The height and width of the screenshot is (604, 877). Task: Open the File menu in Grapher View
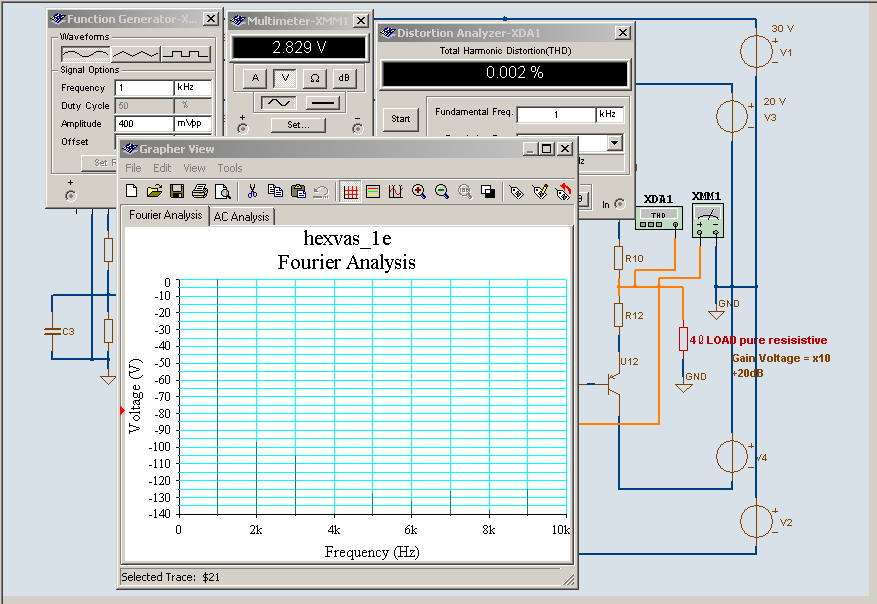pos(133,168)
